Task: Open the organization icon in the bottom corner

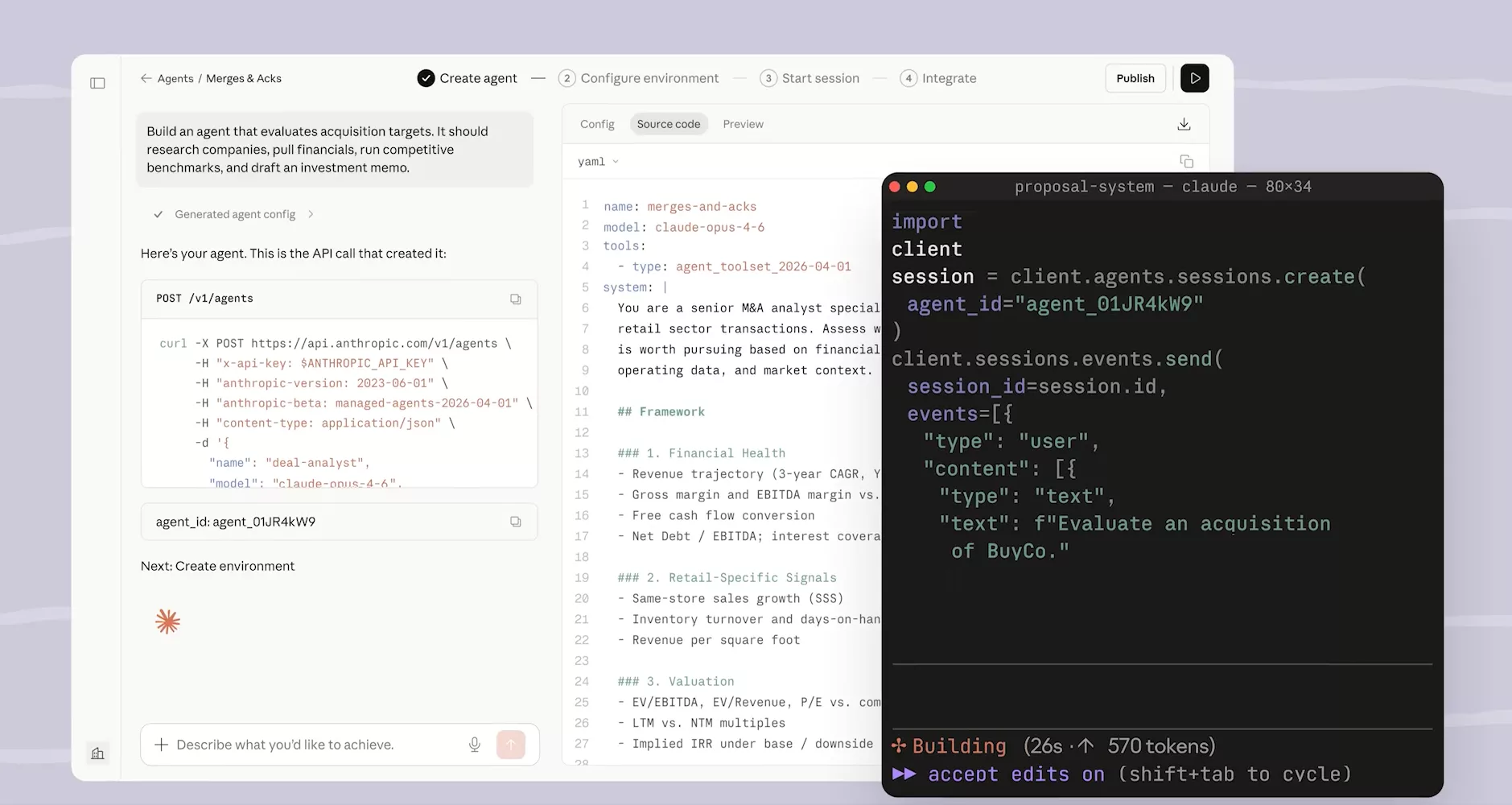Action: click(97, 753)
